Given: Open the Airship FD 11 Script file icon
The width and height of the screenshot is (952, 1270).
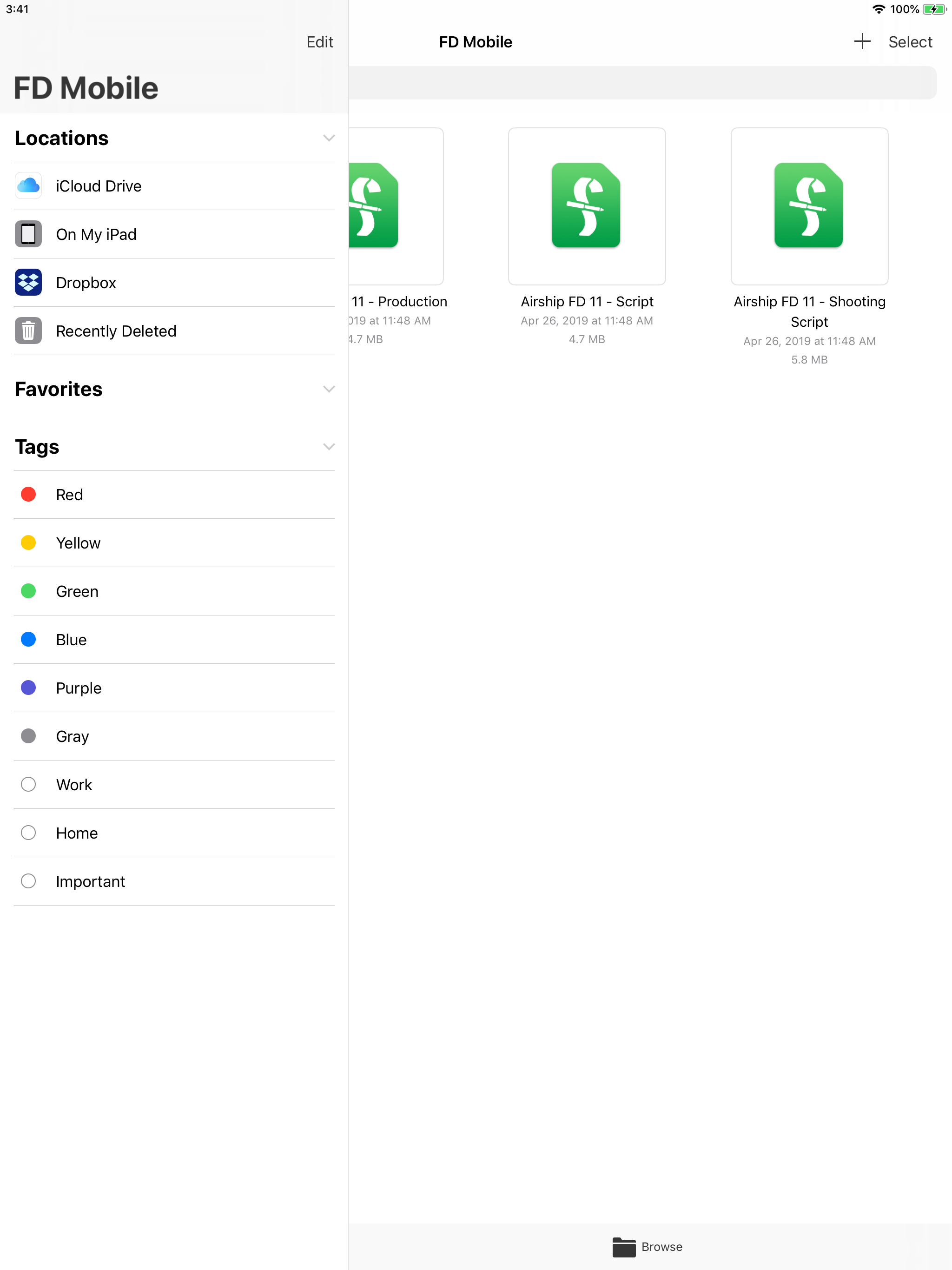Looking at the screenshot, I should tap(586, 206).
